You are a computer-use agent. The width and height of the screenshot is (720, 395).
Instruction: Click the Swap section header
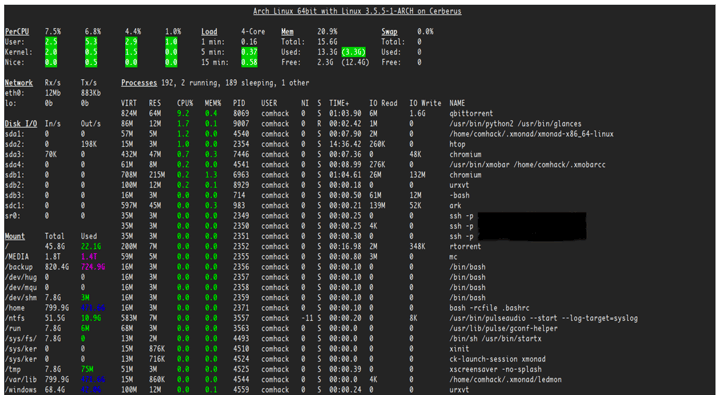coord(389,32)
